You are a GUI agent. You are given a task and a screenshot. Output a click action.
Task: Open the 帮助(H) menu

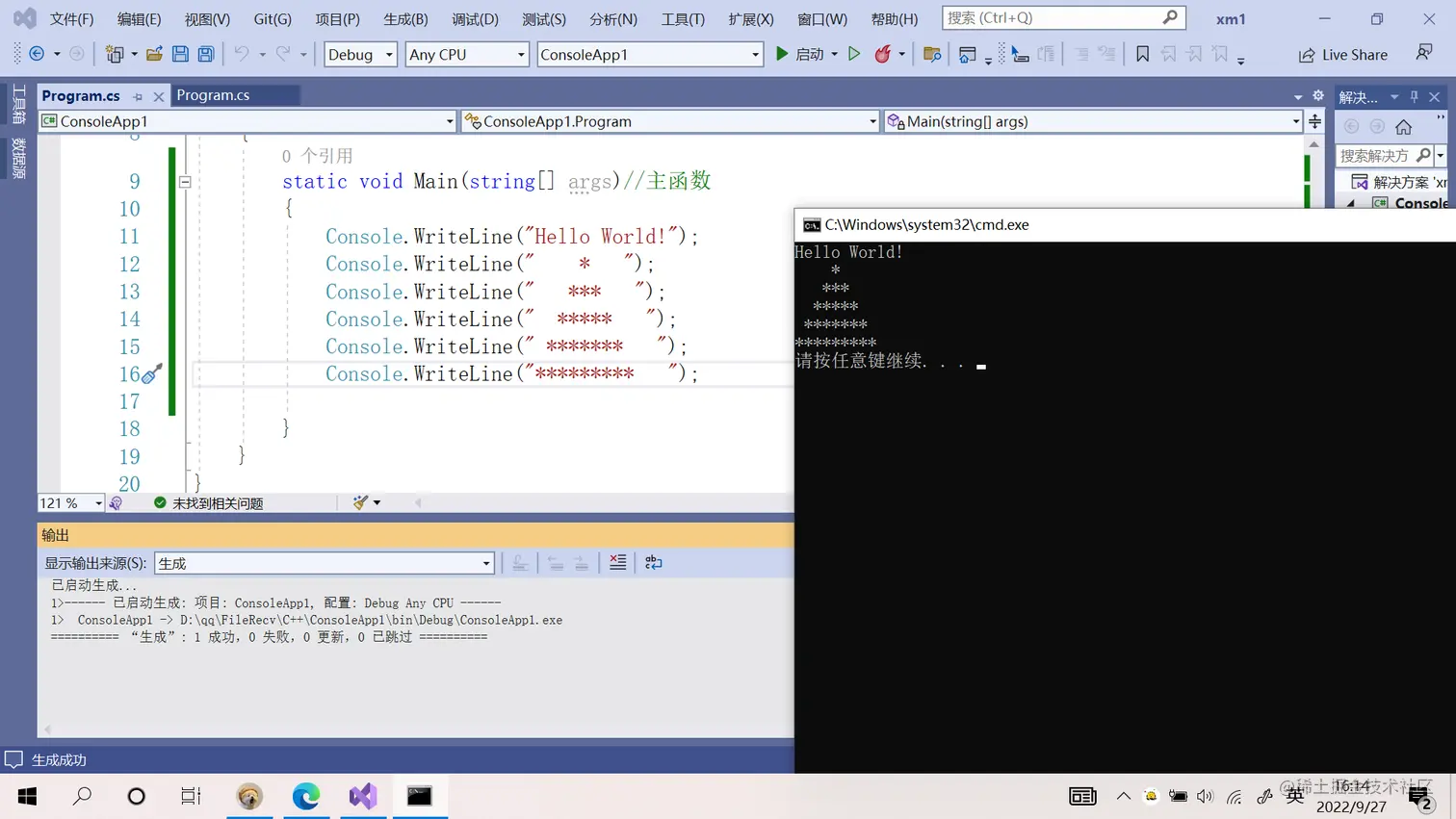[x=895, y=18]
